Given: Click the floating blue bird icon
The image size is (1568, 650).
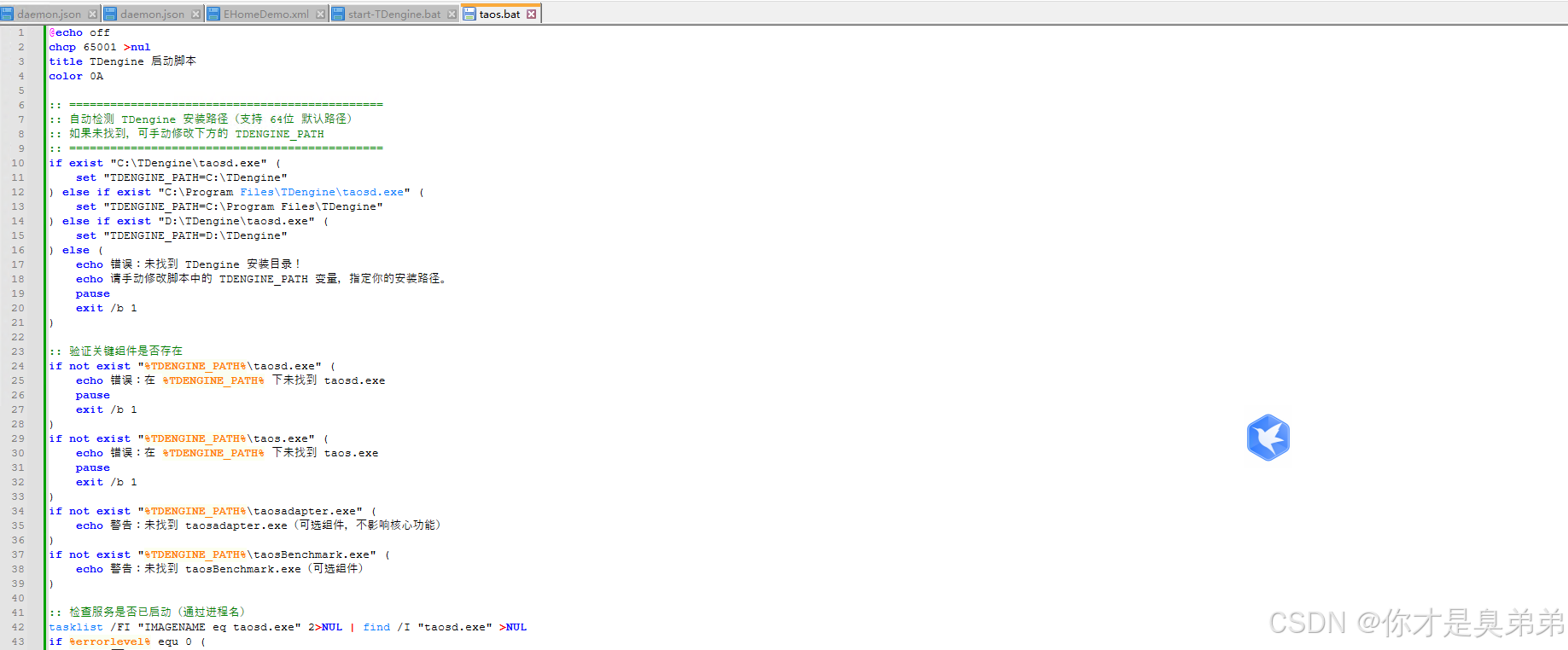Looking at the screenshot, I should (1268, 438).
